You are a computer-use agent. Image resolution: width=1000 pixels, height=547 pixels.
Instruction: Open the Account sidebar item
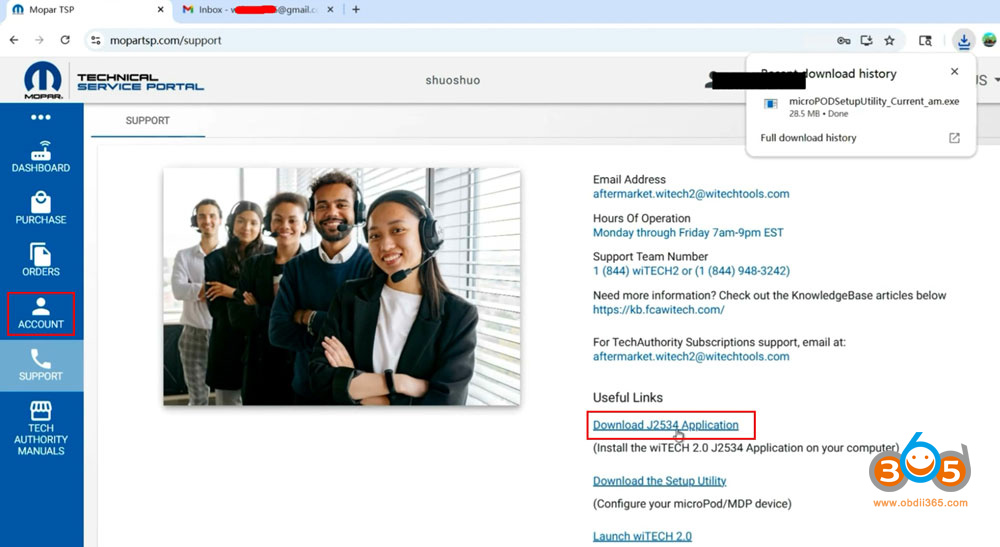coord(41,312)
